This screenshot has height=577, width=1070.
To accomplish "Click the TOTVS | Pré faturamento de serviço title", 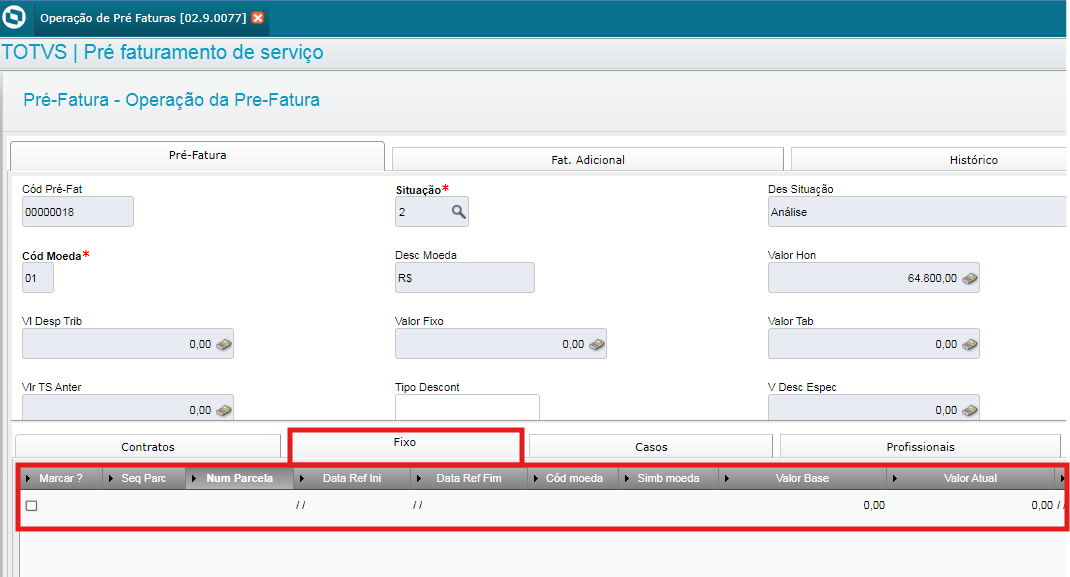I will point(162,53).
